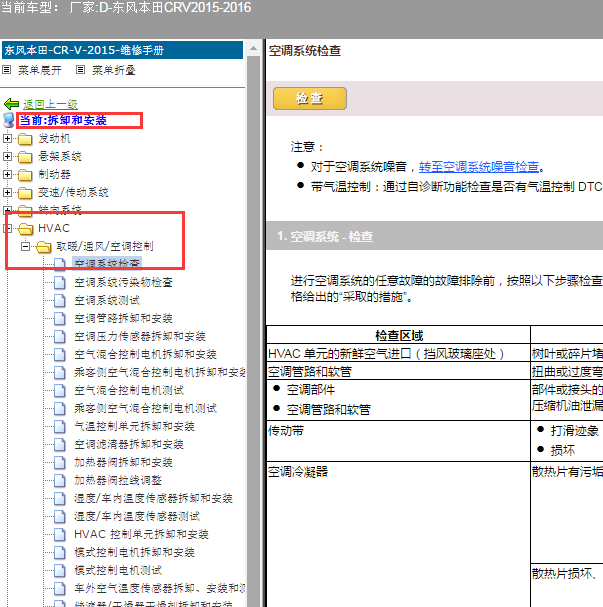Click the 返回上一级 link
Screen dimensions: 603x607
(x=50, y=104)
